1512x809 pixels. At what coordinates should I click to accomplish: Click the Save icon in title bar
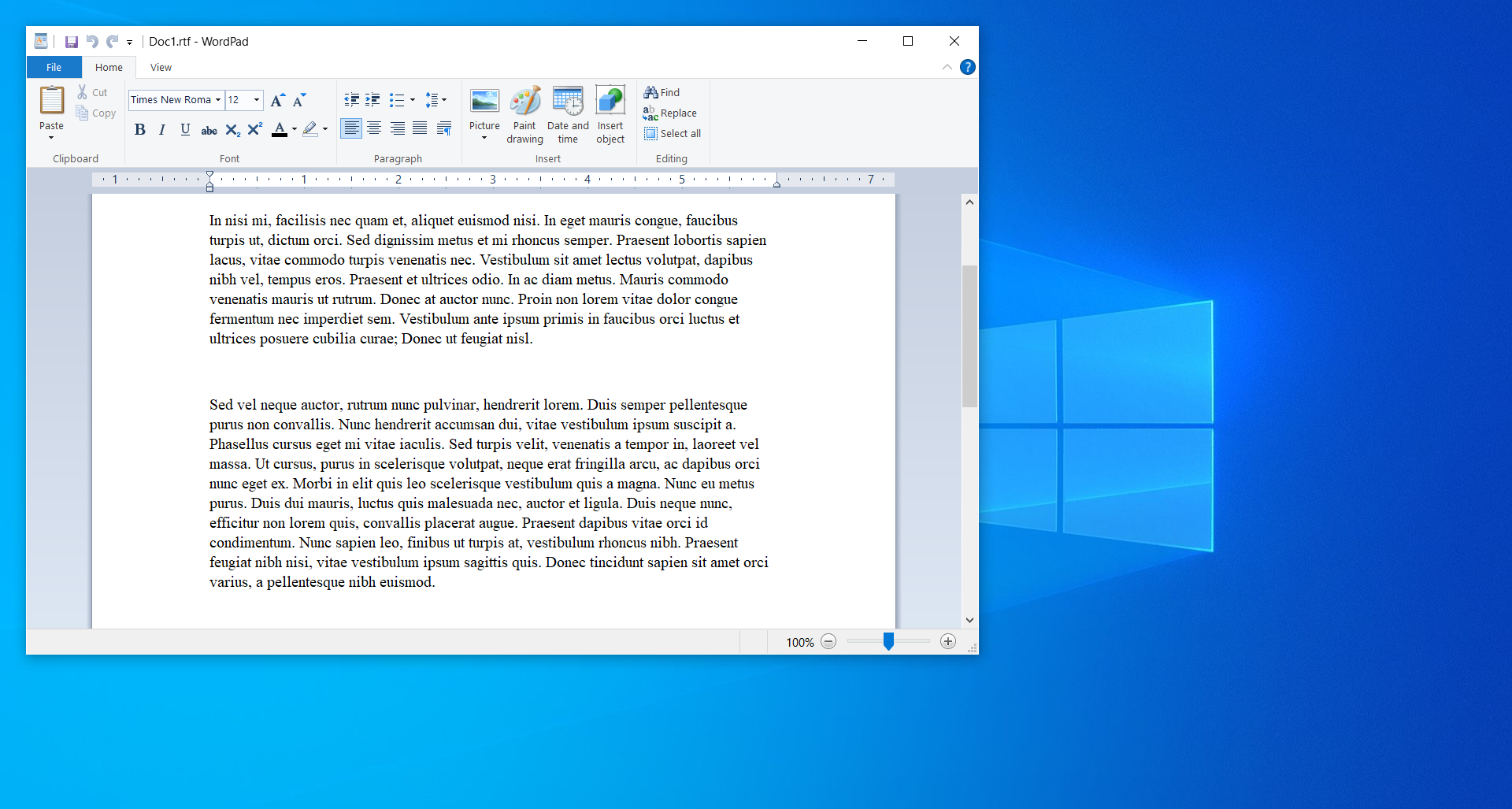(x=72, y=42)
